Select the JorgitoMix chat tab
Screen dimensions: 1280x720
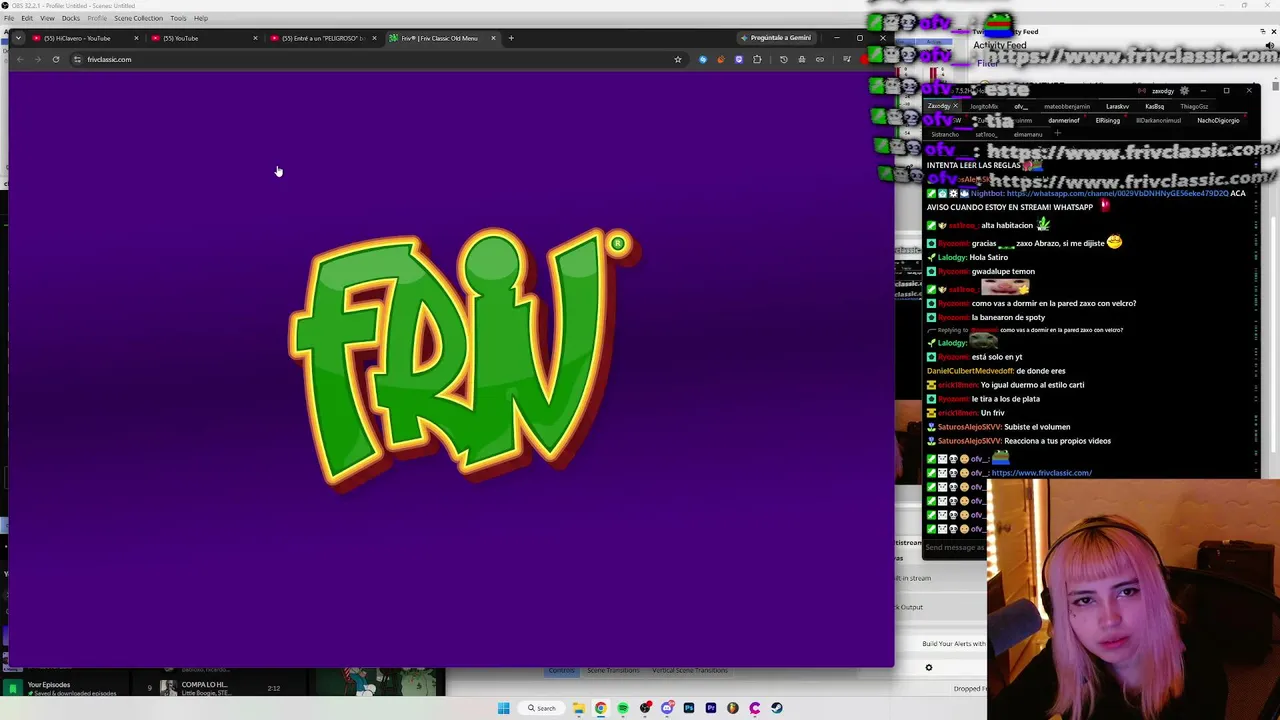click(984, 106)
